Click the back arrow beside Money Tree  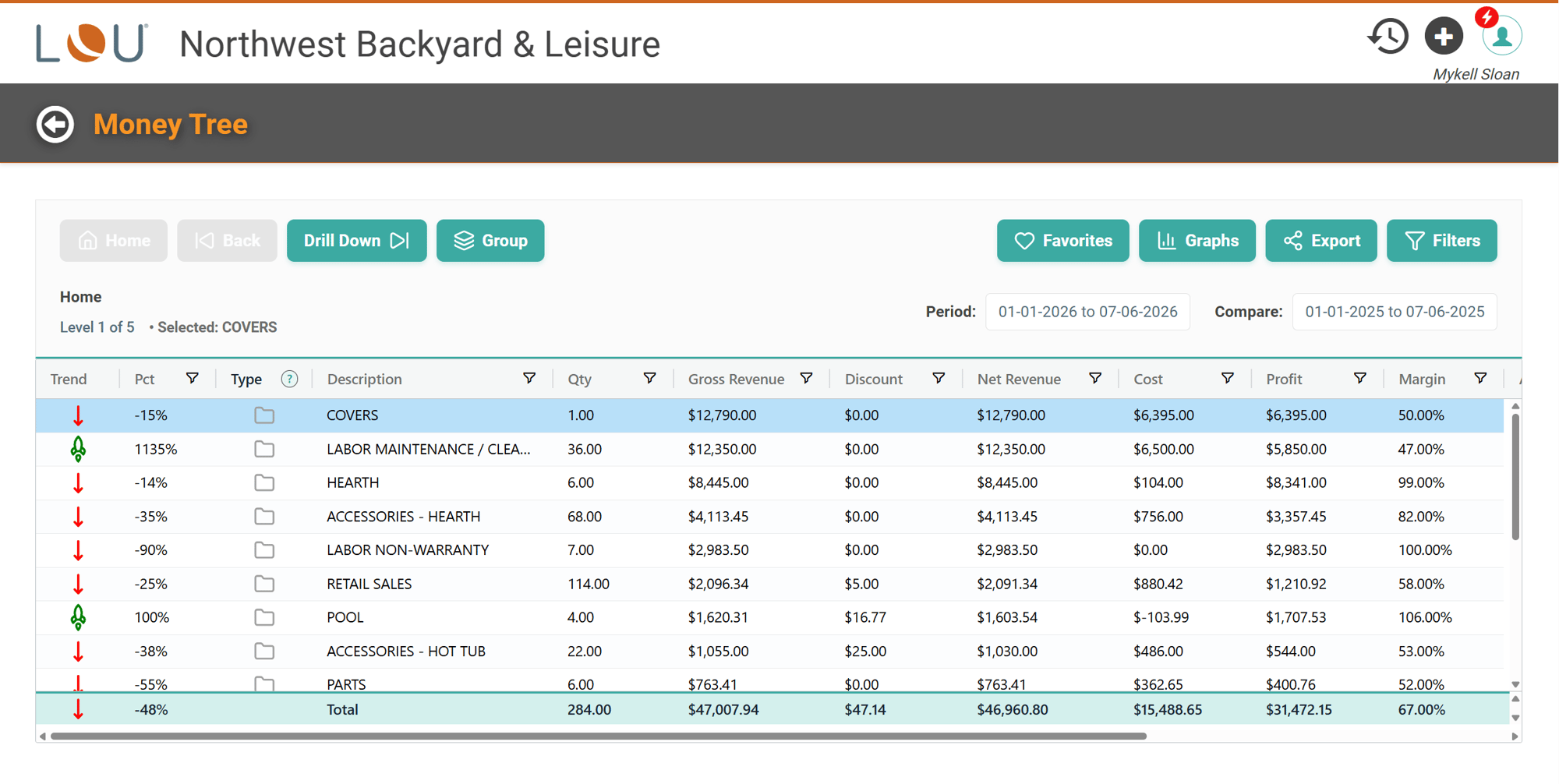[55, 125]
